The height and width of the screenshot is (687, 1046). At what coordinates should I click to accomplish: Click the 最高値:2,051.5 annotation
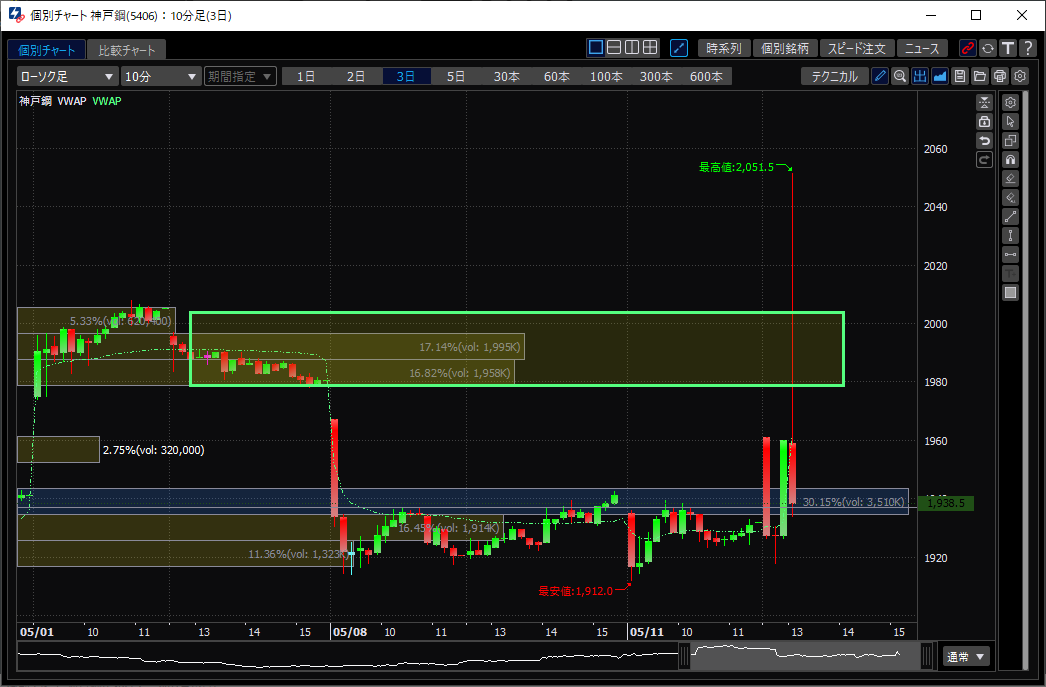pos(736,167)
